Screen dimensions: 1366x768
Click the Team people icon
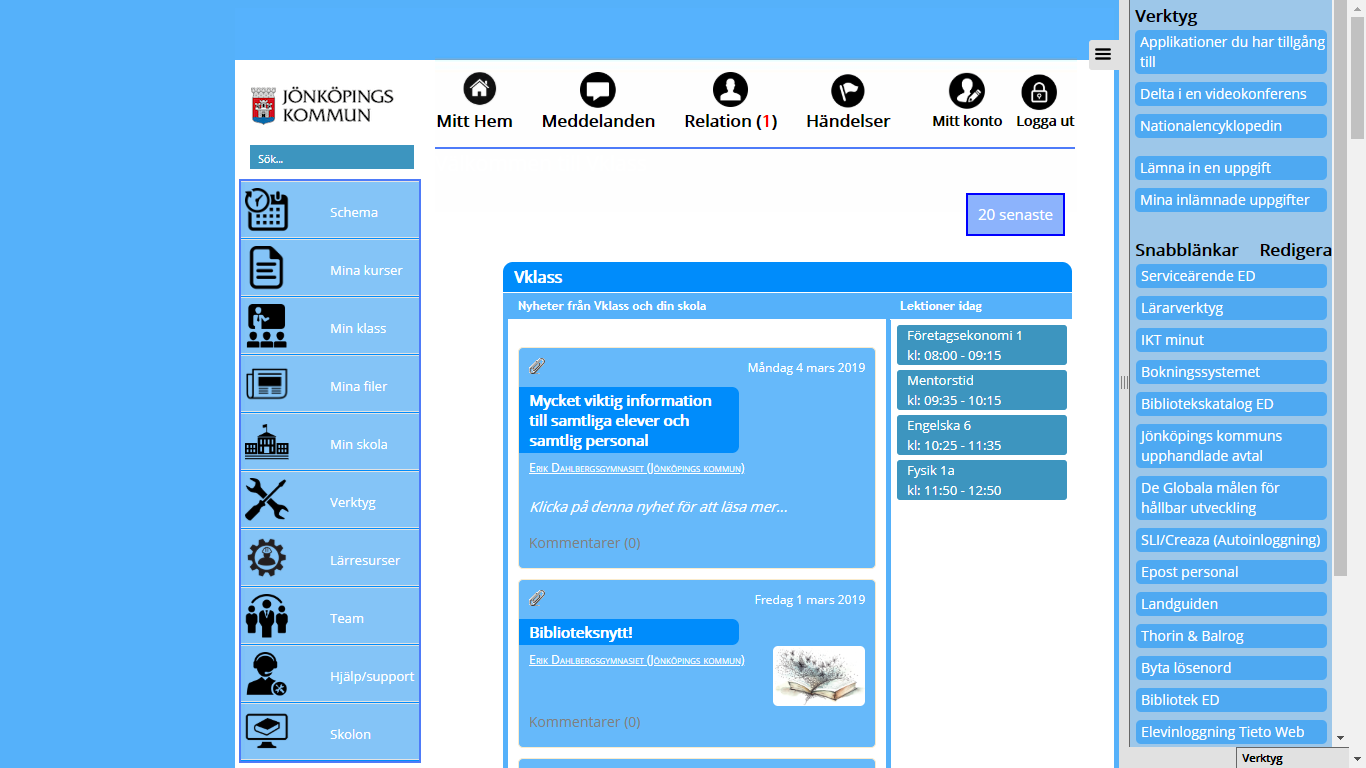pos(266,616)
